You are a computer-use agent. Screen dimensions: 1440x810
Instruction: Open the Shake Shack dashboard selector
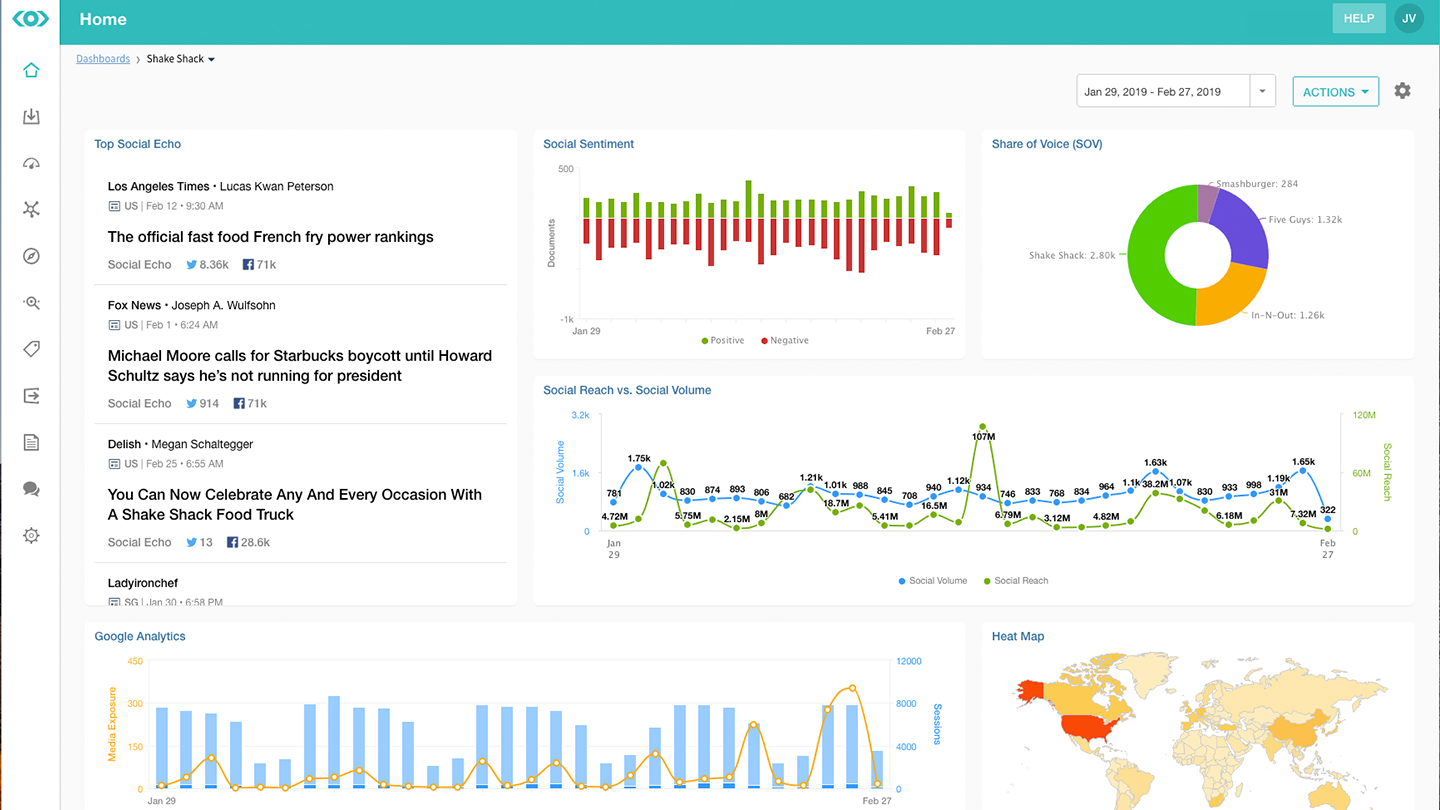(x=180, y=58)
